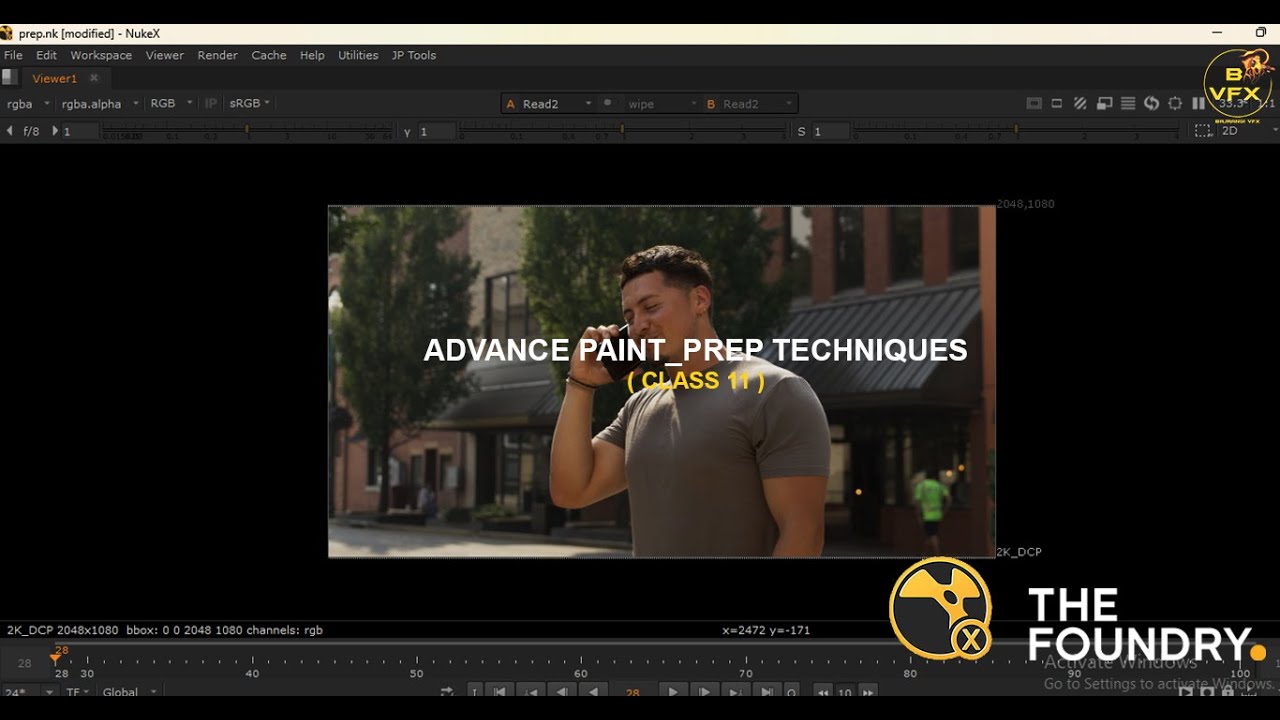Open the Viewer menu
This screenshot has width=1280, height=720.
[165, 55]
